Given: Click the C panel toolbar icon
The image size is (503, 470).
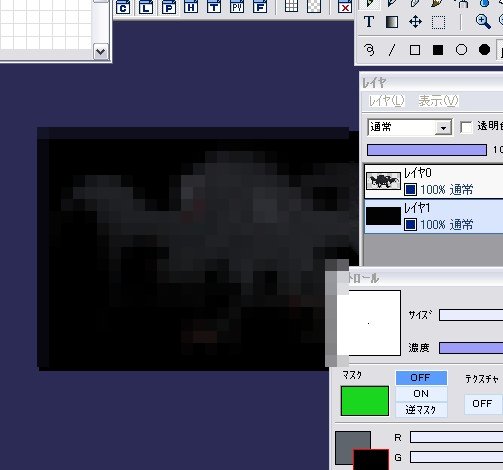Looking at the screenshot, I should tap(123, 7).
